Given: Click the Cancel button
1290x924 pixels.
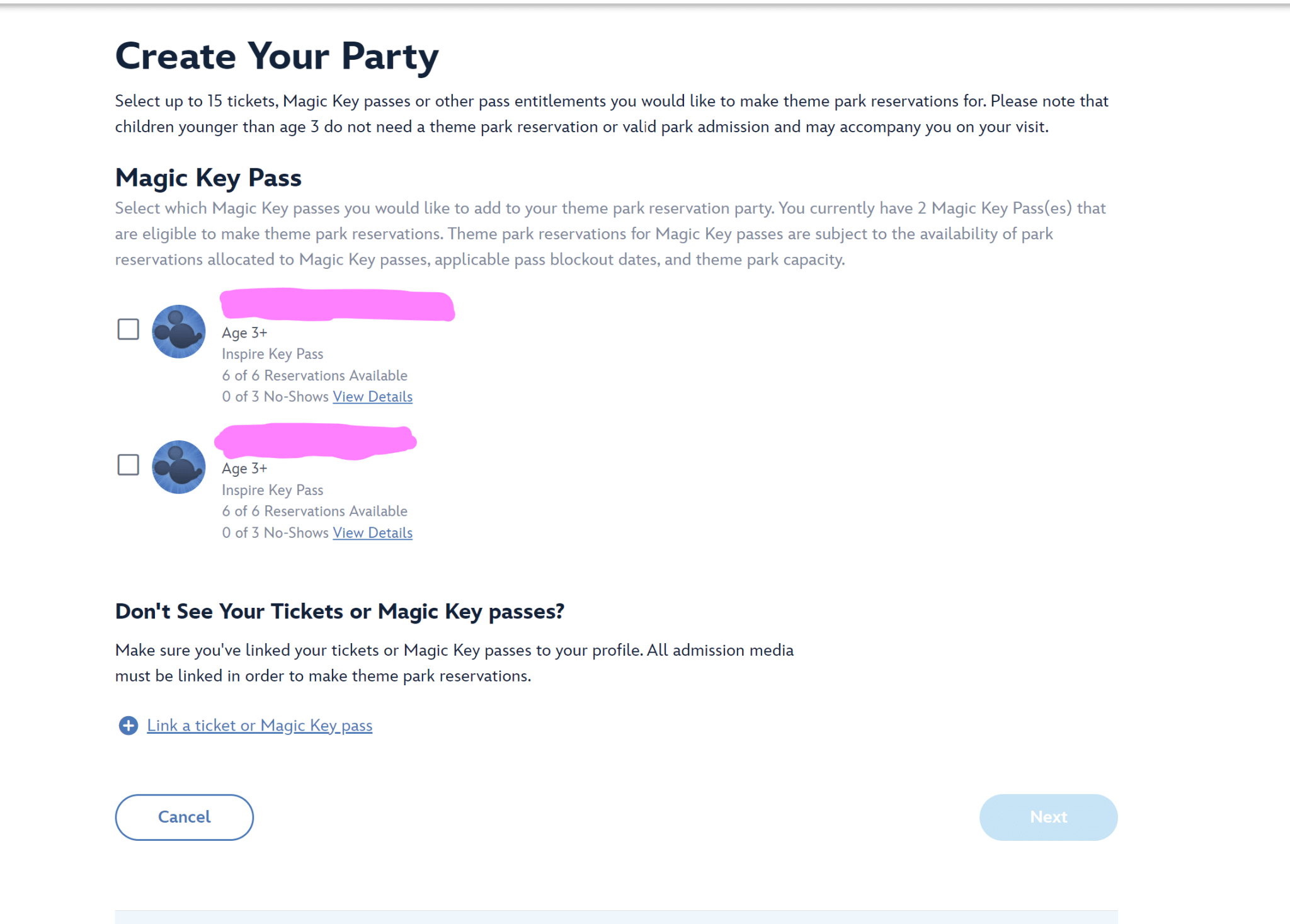Looking at the screenshot, I should 183,817.
